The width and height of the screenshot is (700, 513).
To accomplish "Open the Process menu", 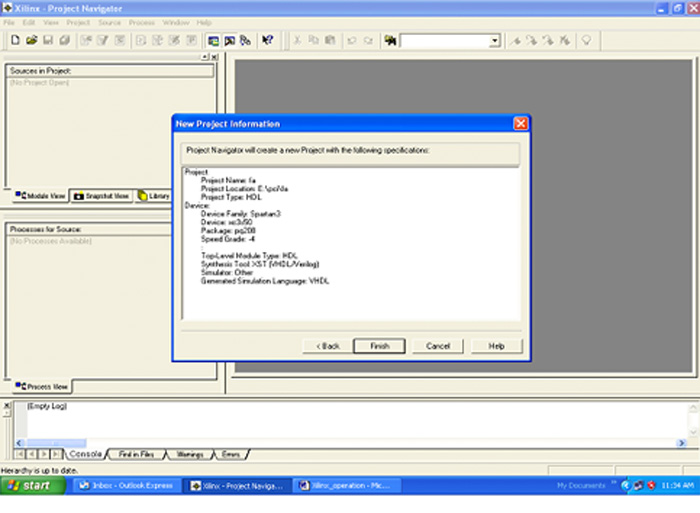I will (x=142, y=22).
